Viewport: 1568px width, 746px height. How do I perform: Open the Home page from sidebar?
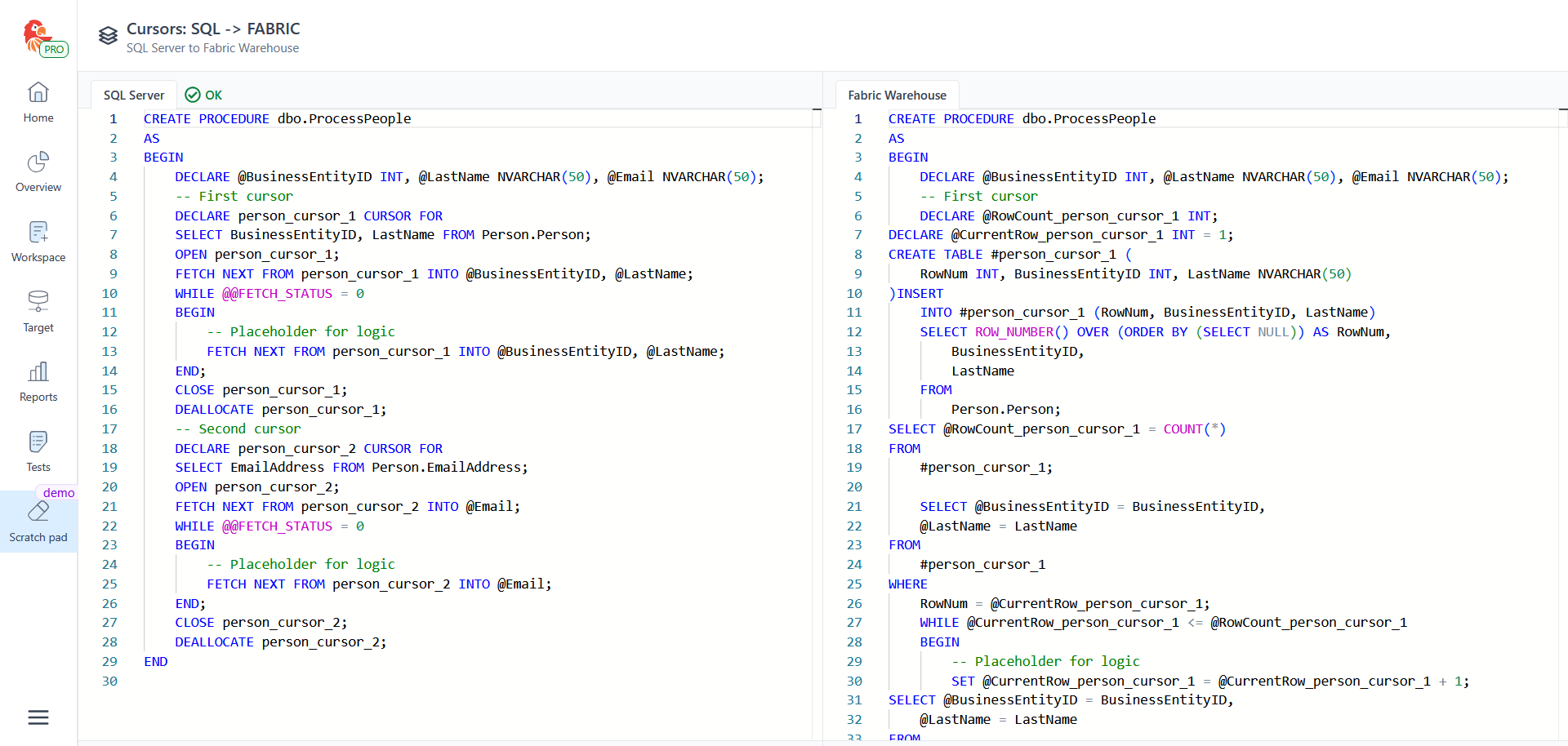[38, 102]
